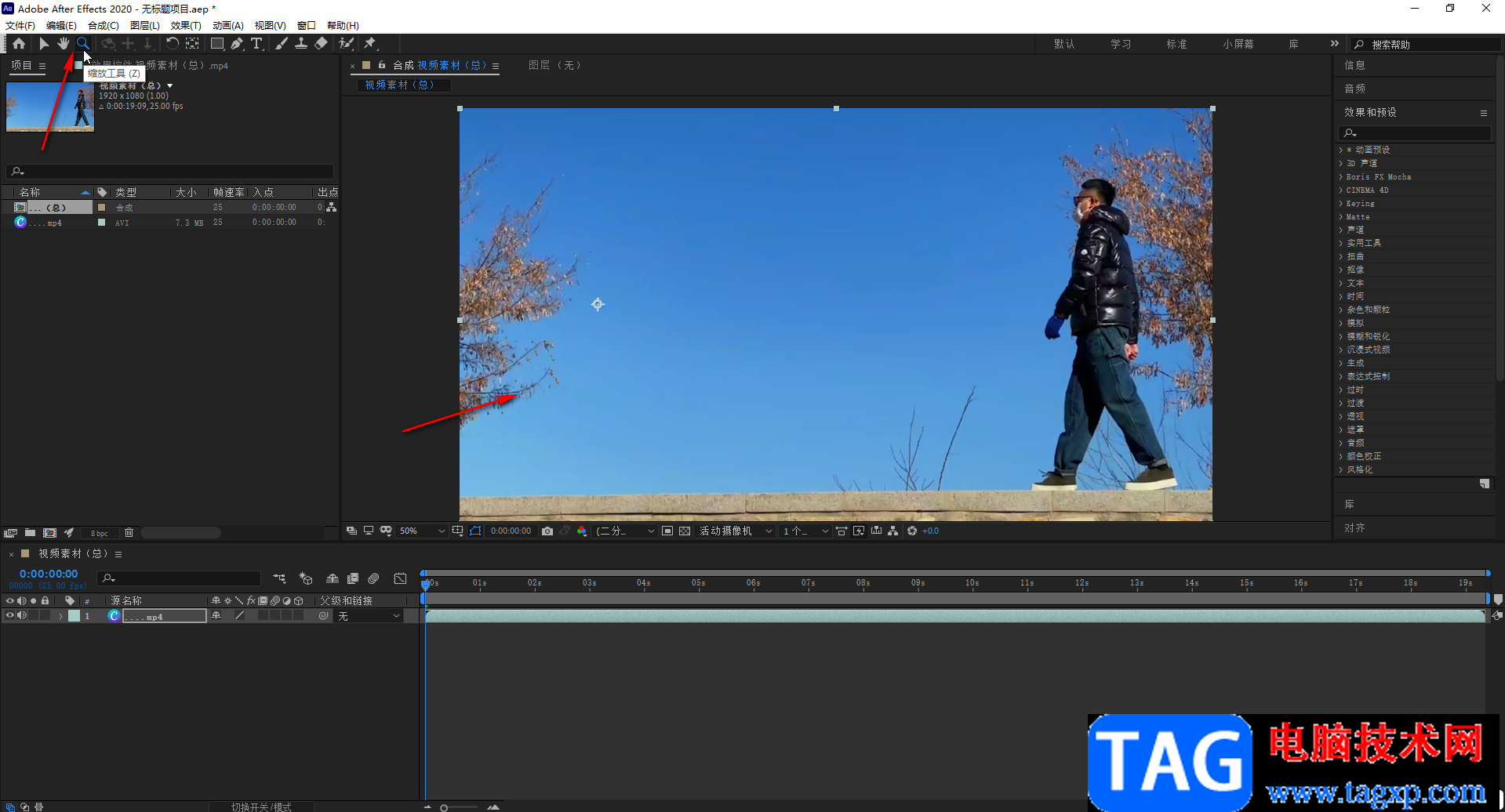Expand the Keying effects category
This screenshot has width=1505, height=812.
[1341, 203]
